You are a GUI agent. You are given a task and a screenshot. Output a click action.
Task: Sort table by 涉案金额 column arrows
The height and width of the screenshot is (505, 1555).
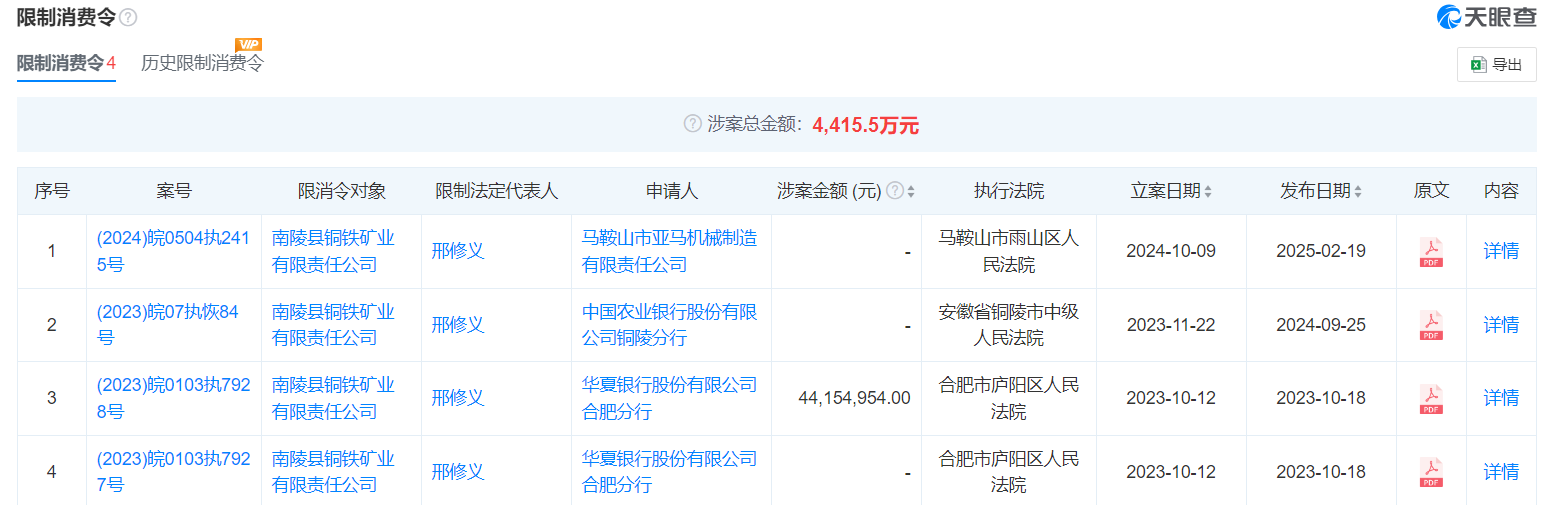click(x=911, y=191)
